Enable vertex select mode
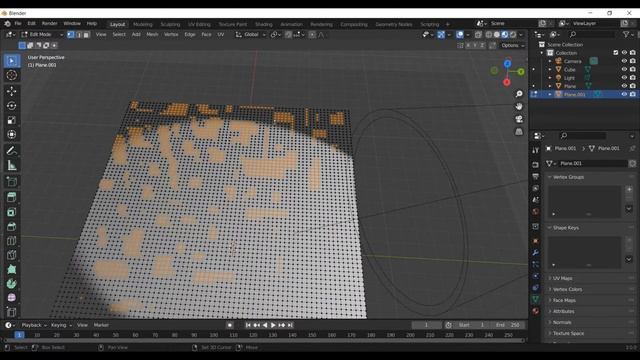Image resolution: width=640 pixels, height=360 pixels. coord(71,35)
